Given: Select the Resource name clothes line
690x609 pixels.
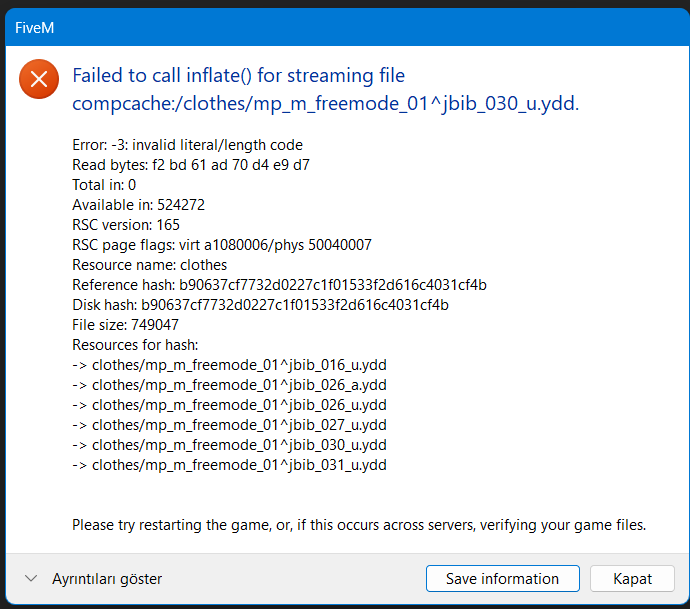Looking at the screenshot, I should pos(150,265).
